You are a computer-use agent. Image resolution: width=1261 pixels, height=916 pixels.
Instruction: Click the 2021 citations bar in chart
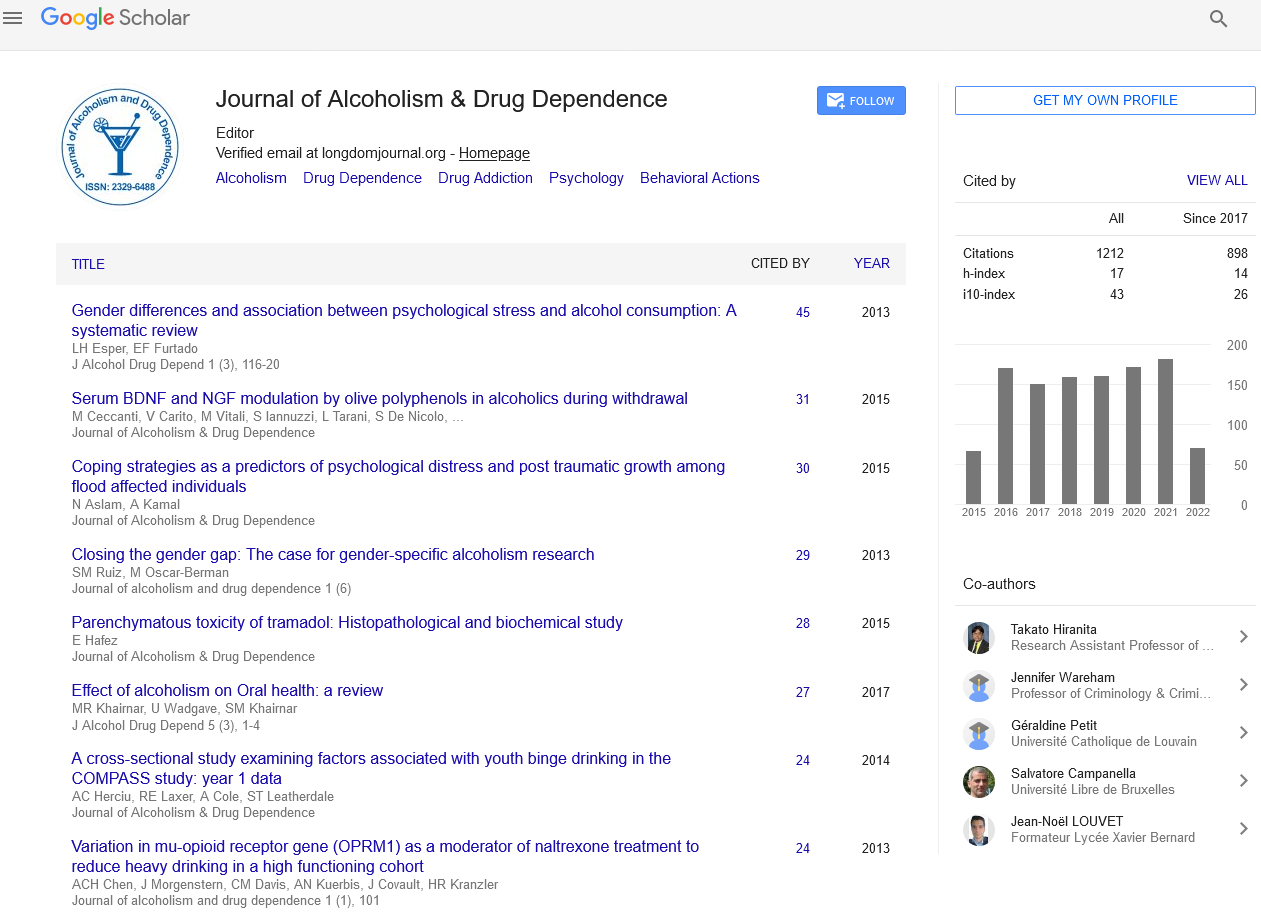(x=1165, y=431)
